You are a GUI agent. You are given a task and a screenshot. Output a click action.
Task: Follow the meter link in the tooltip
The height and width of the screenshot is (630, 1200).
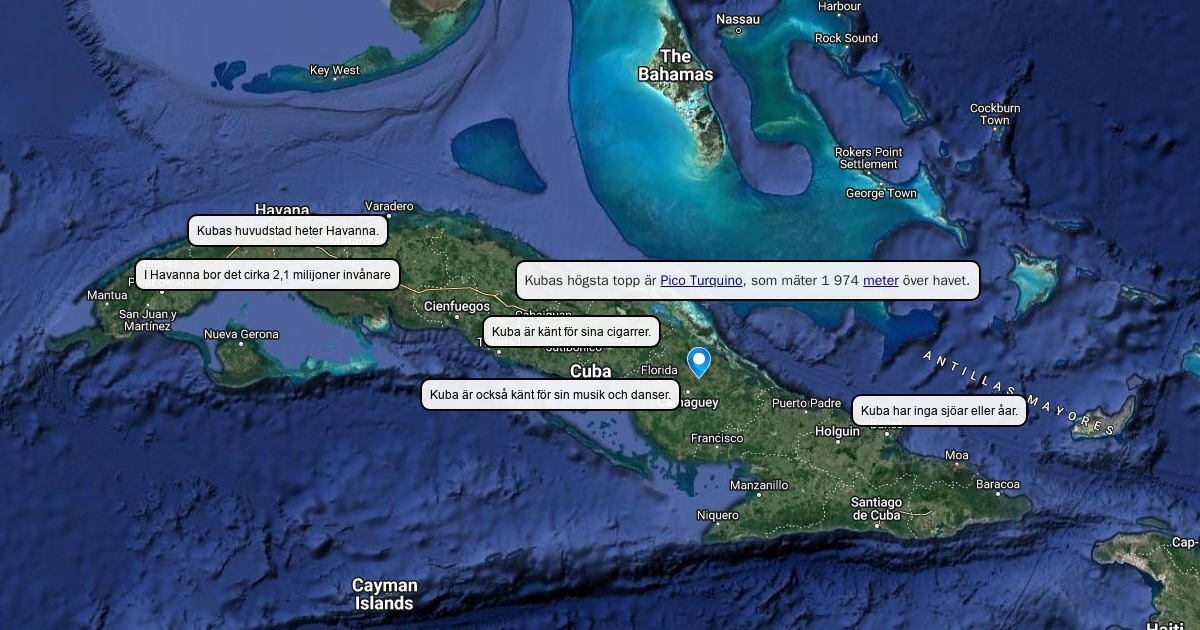click(881, 281)
